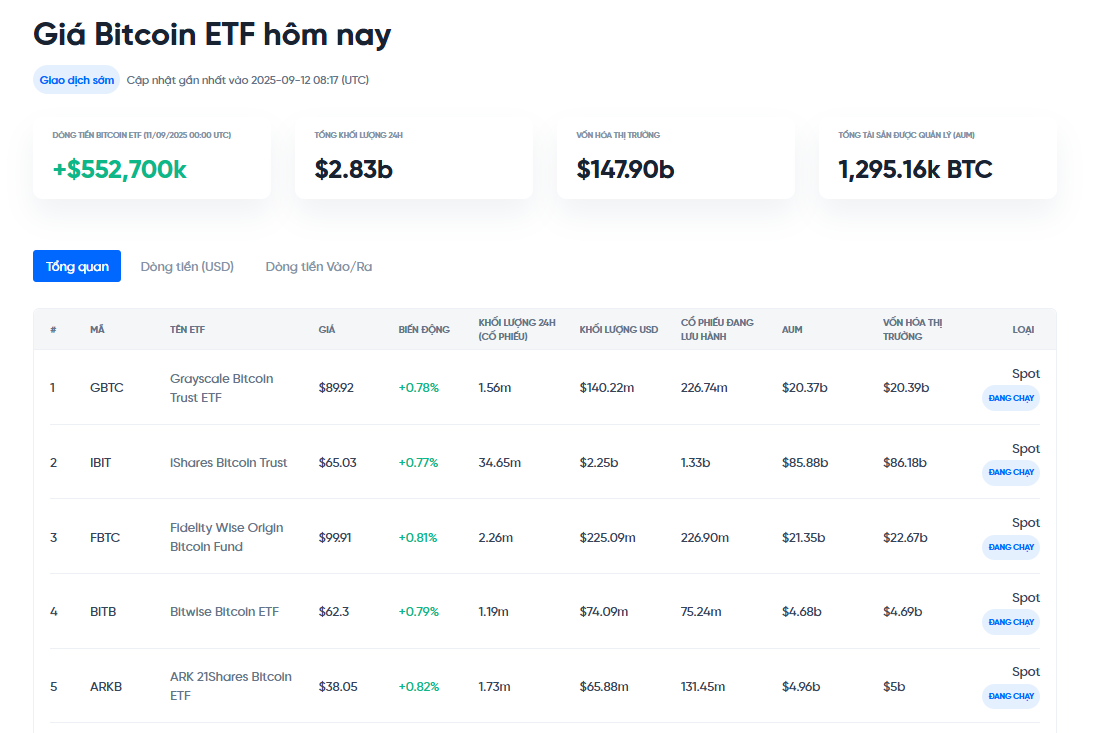Click the ĐANG CHẠY badge for GBTC
This screenshot has height=733, width=1096.
(1010, 398)
